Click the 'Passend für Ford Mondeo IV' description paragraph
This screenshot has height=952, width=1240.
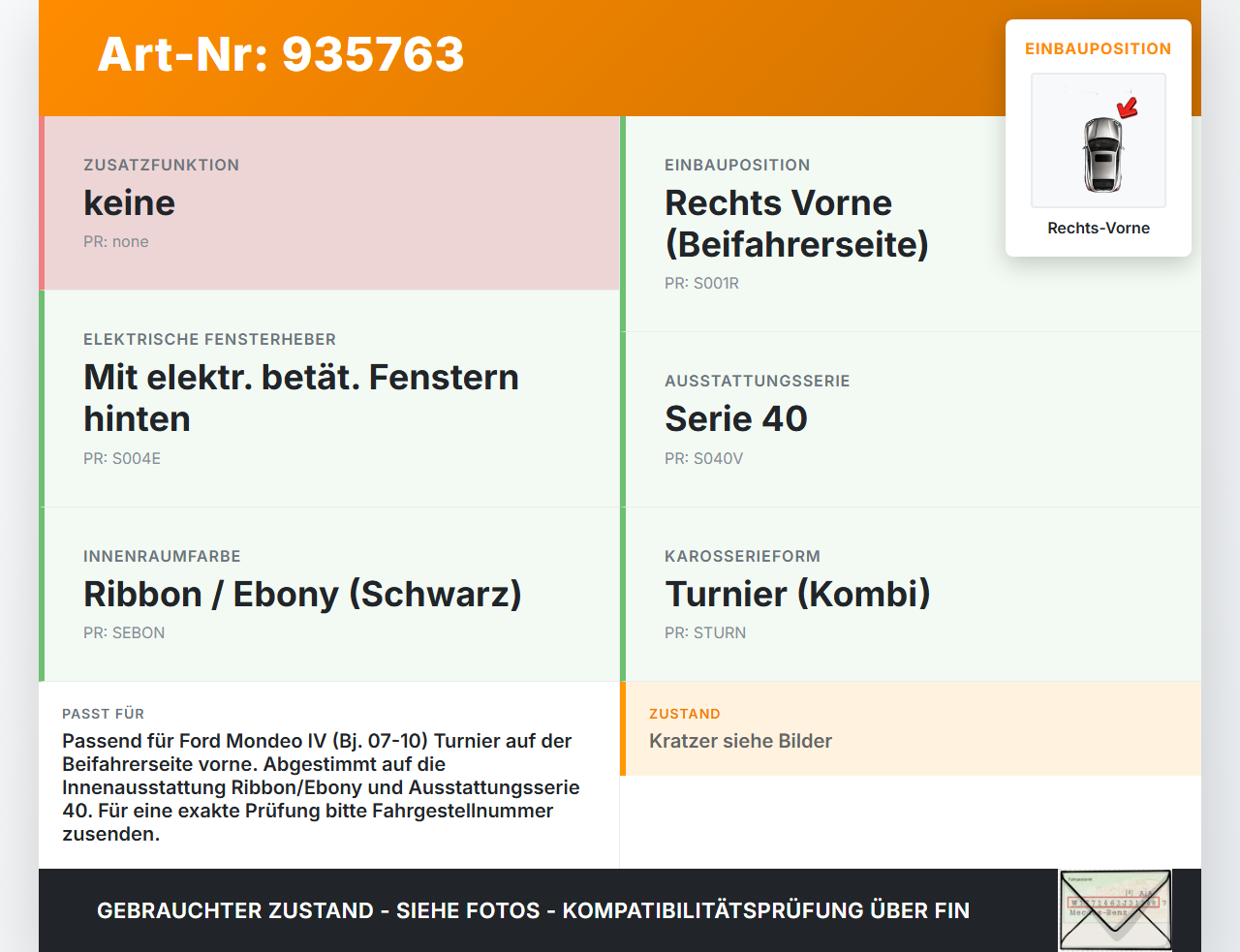(x=322, y=787)
